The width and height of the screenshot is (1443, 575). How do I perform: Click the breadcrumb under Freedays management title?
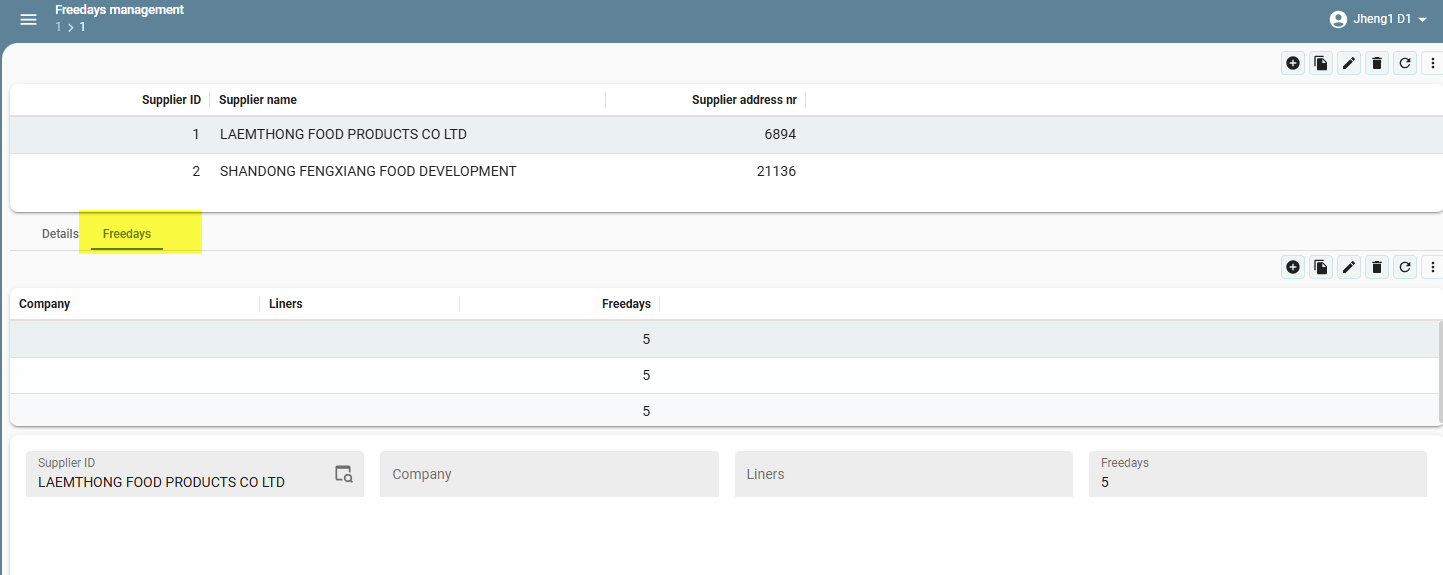coord(70,27)
